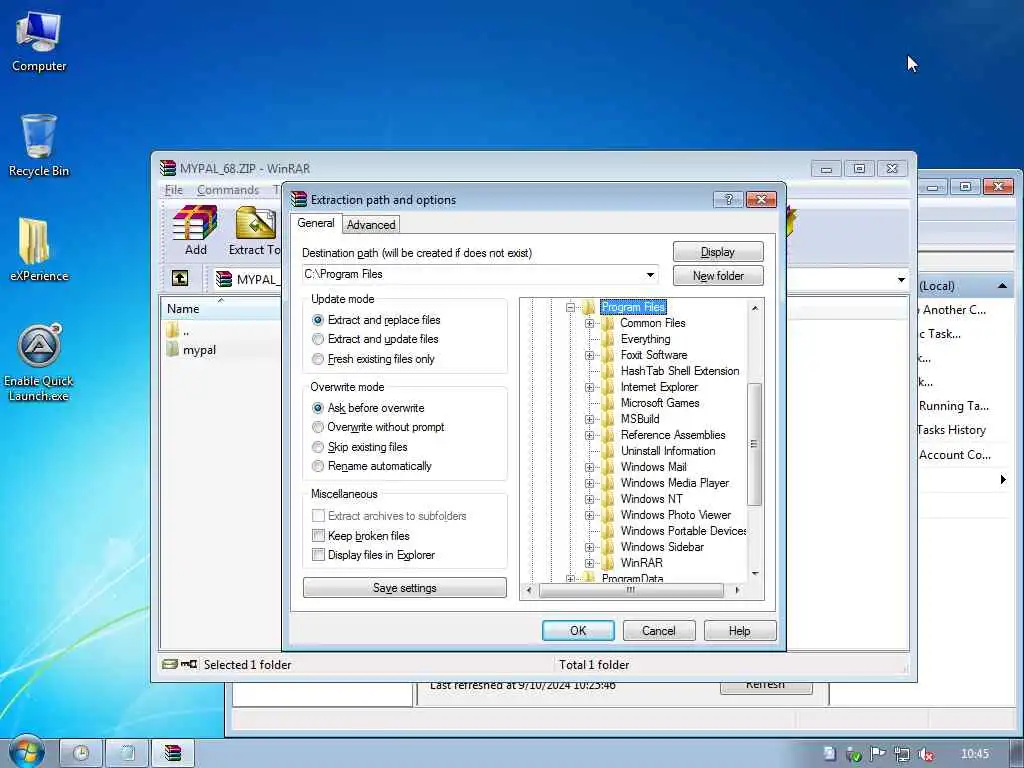
Task: Click the Cancel button
Action: point(658,630)
